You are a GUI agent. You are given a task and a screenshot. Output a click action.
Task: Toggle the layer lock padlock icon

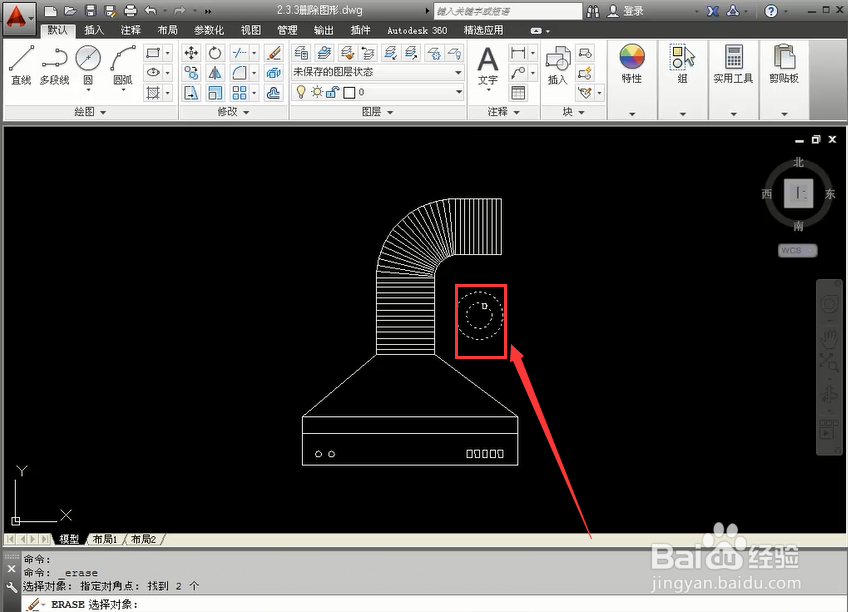click(333, 92)
